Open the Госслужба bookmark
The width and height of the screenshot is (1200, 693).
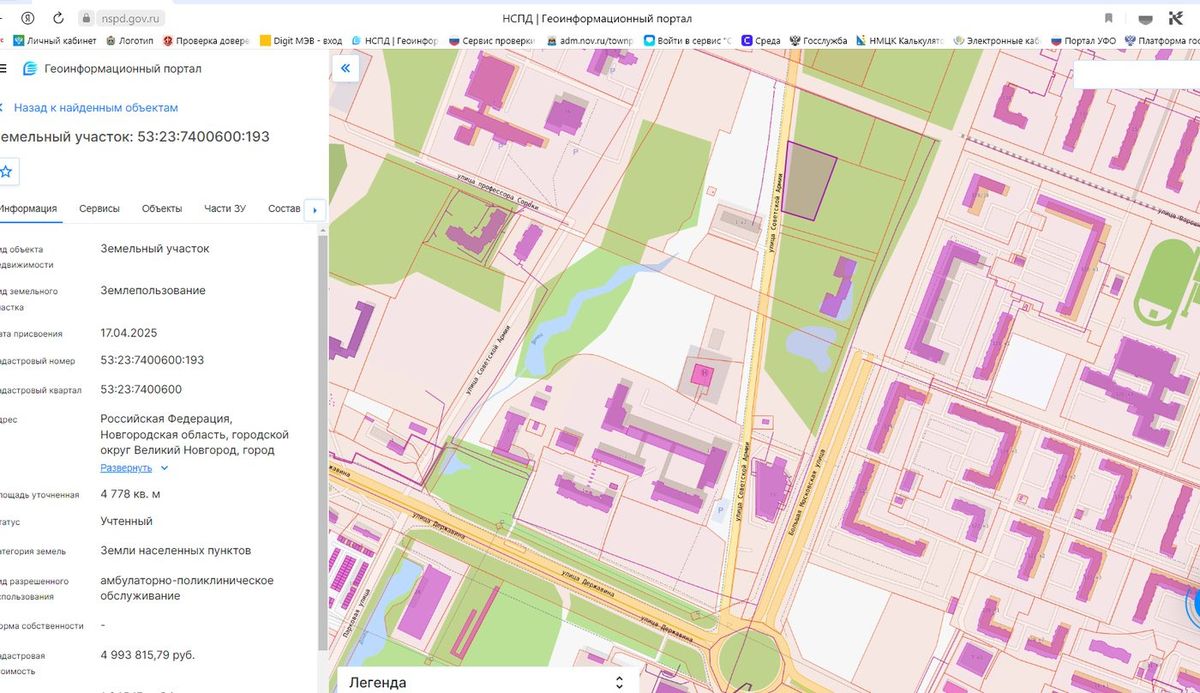point(818,41)
